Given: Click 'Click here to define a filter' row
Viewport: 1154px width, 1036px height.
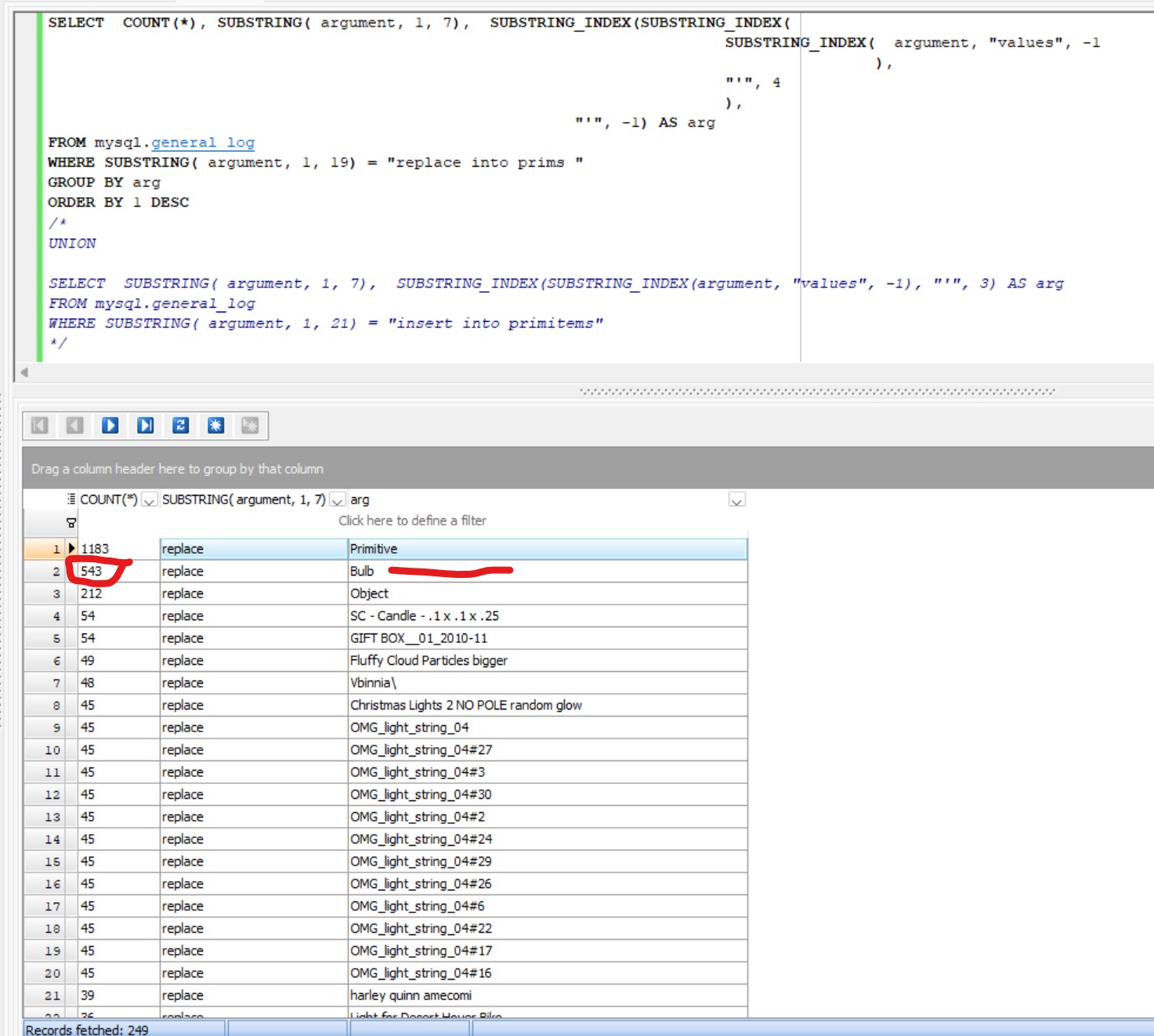Looking at the screenshot, I should click(x=412, y=521).
